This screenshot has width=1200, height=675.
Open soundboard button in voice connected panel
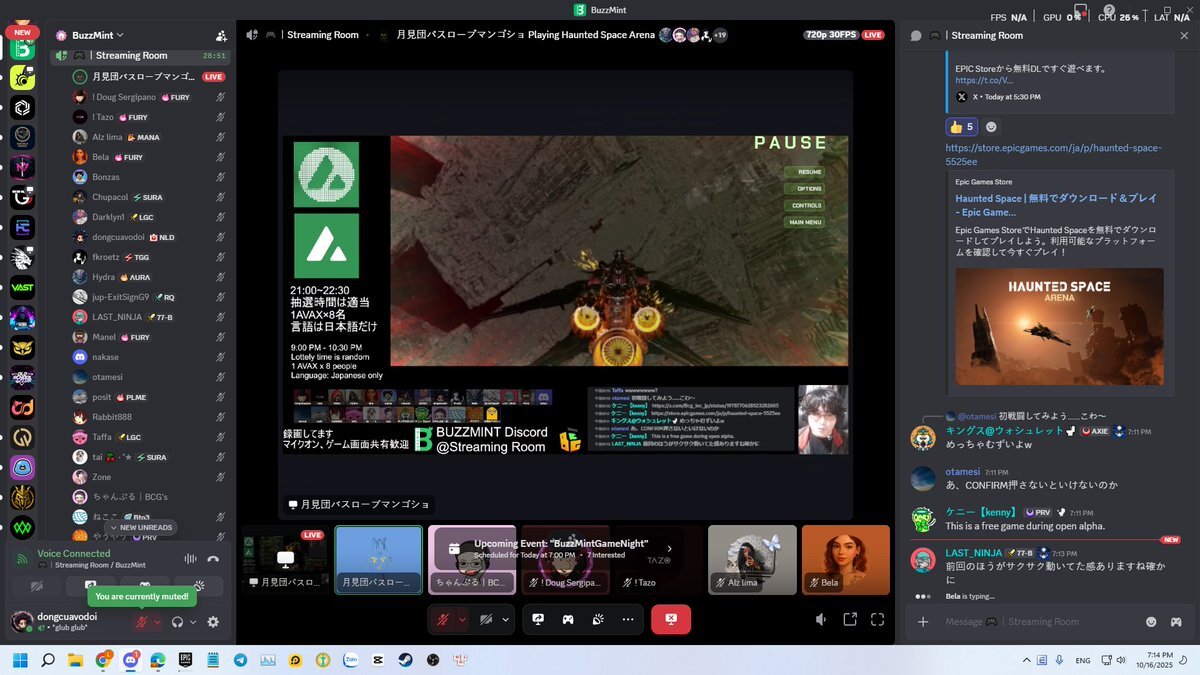pyautogui.click(x=199, y=586)
